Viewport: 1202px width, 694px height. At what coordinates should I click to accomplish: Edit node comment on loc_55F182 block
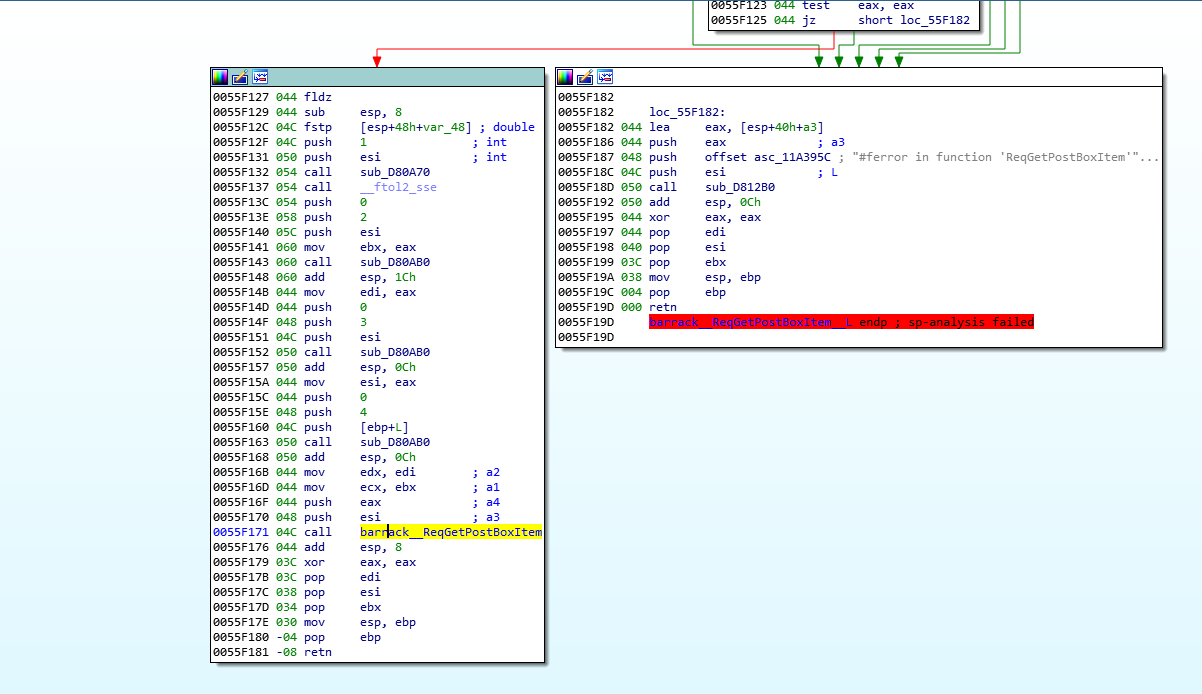(x=585, y=77)
